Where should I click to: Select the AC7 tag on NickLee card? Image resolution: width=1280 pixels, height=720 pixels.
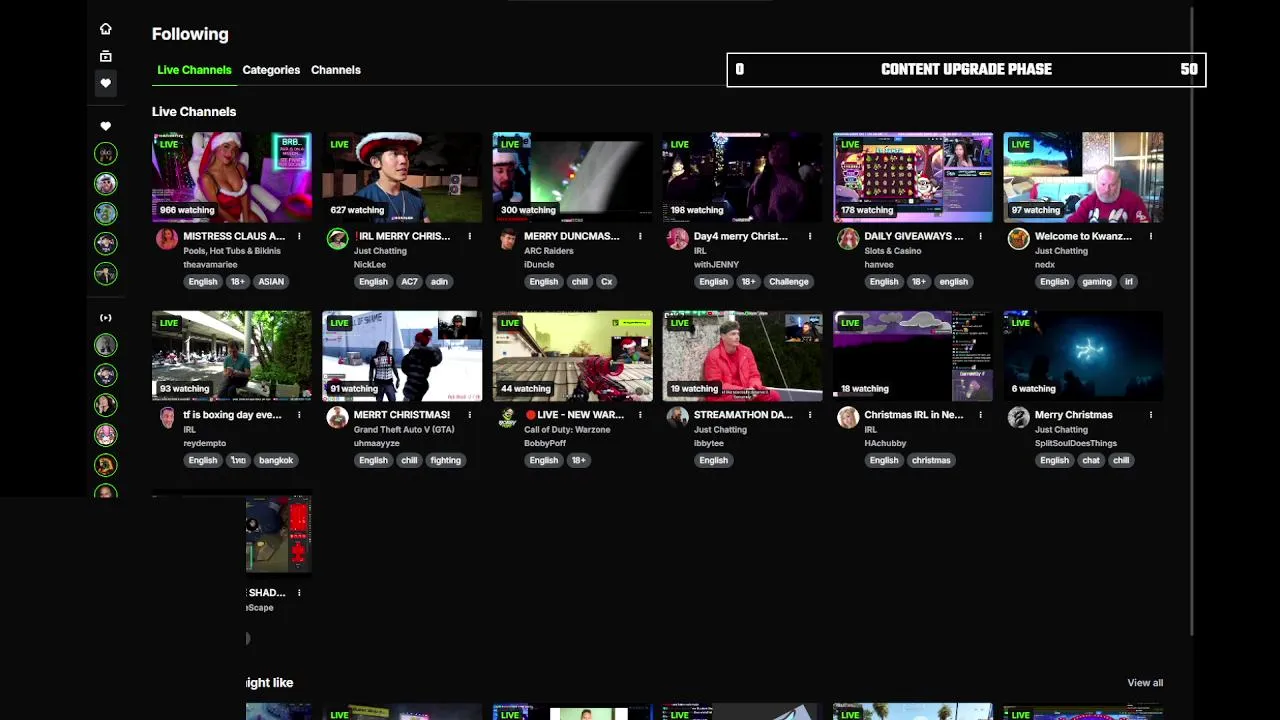409,282
